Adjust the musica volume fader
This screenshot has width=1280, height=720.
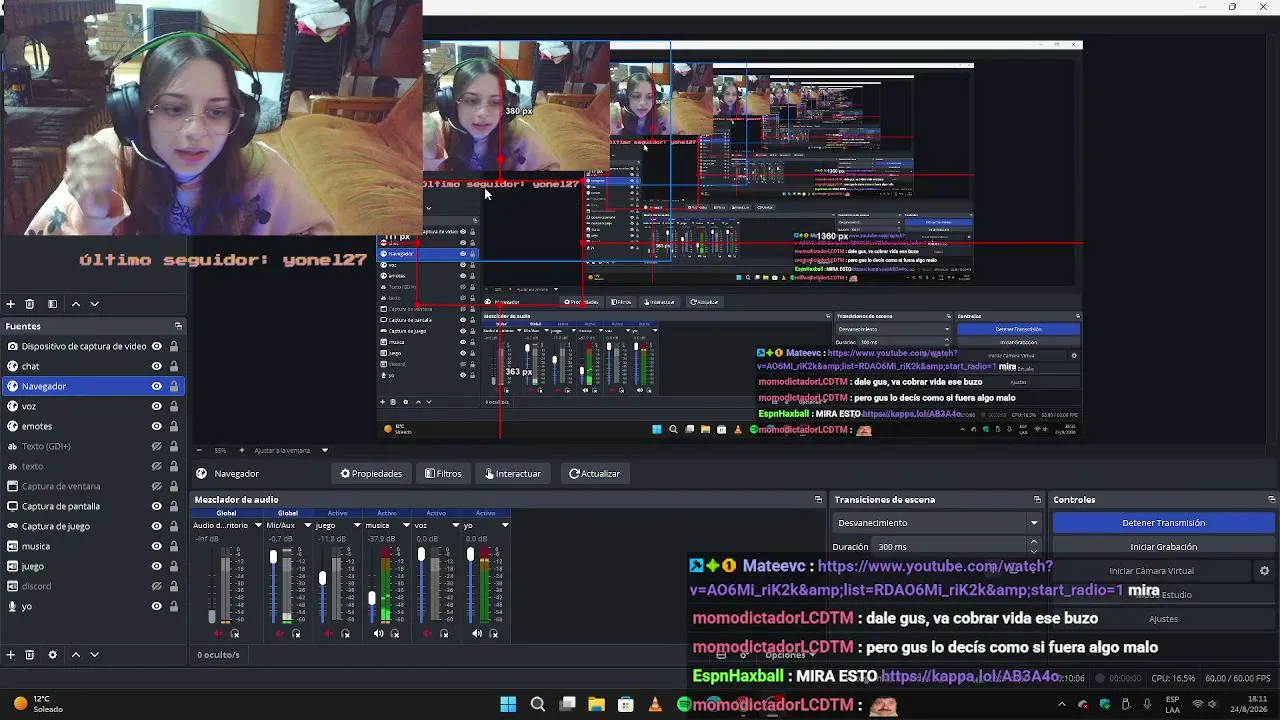pyautogui.click(x=372, y=598)
